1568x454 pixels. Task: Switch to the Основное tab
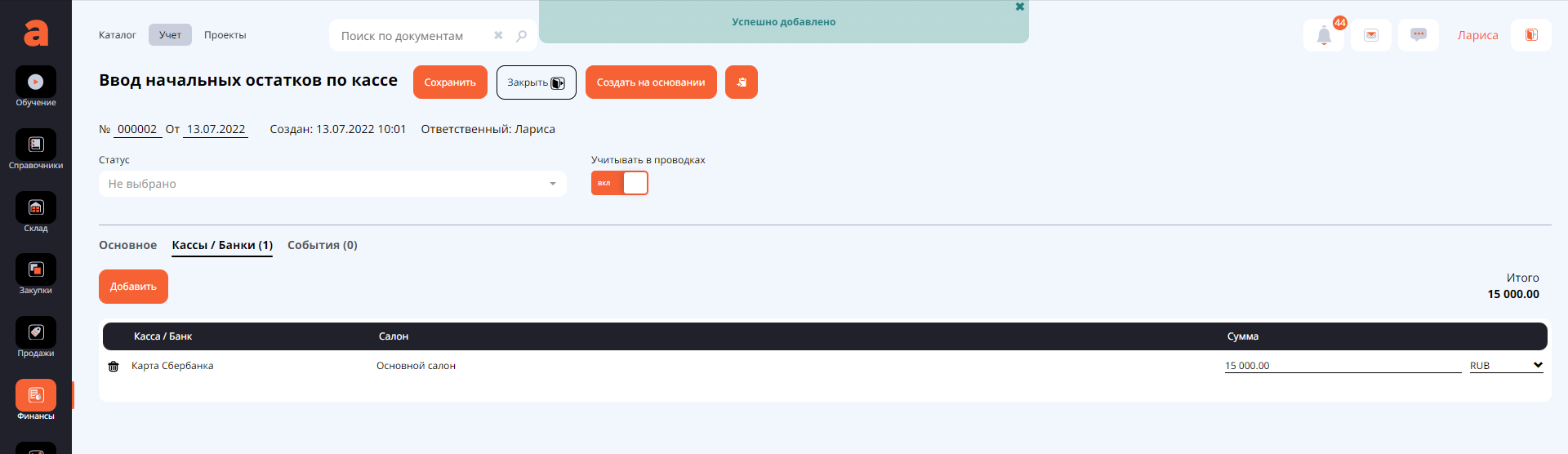click(127, 245)
